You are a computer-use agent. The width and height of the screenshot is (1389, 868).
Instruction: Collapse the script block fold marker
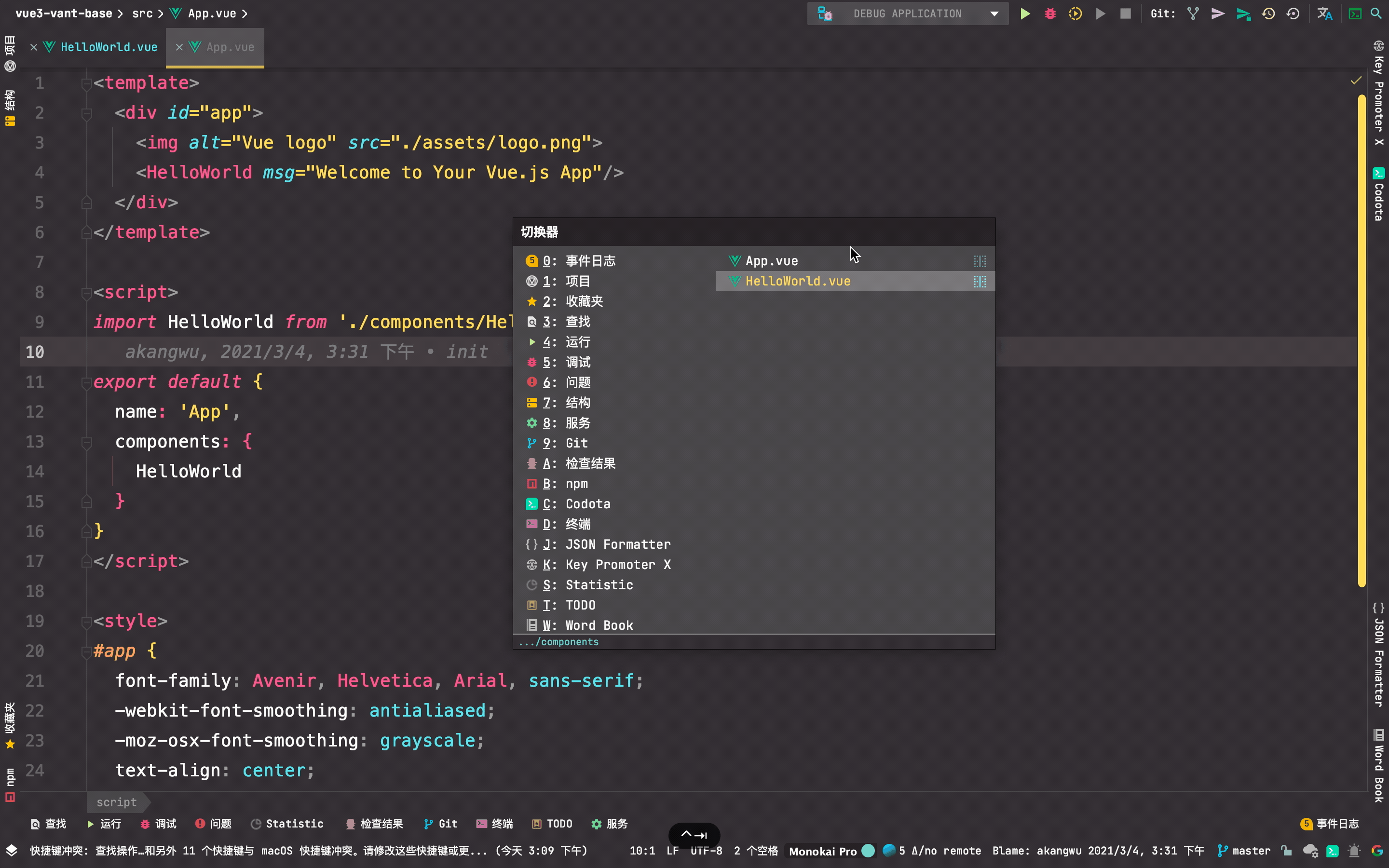pos(86,293)
